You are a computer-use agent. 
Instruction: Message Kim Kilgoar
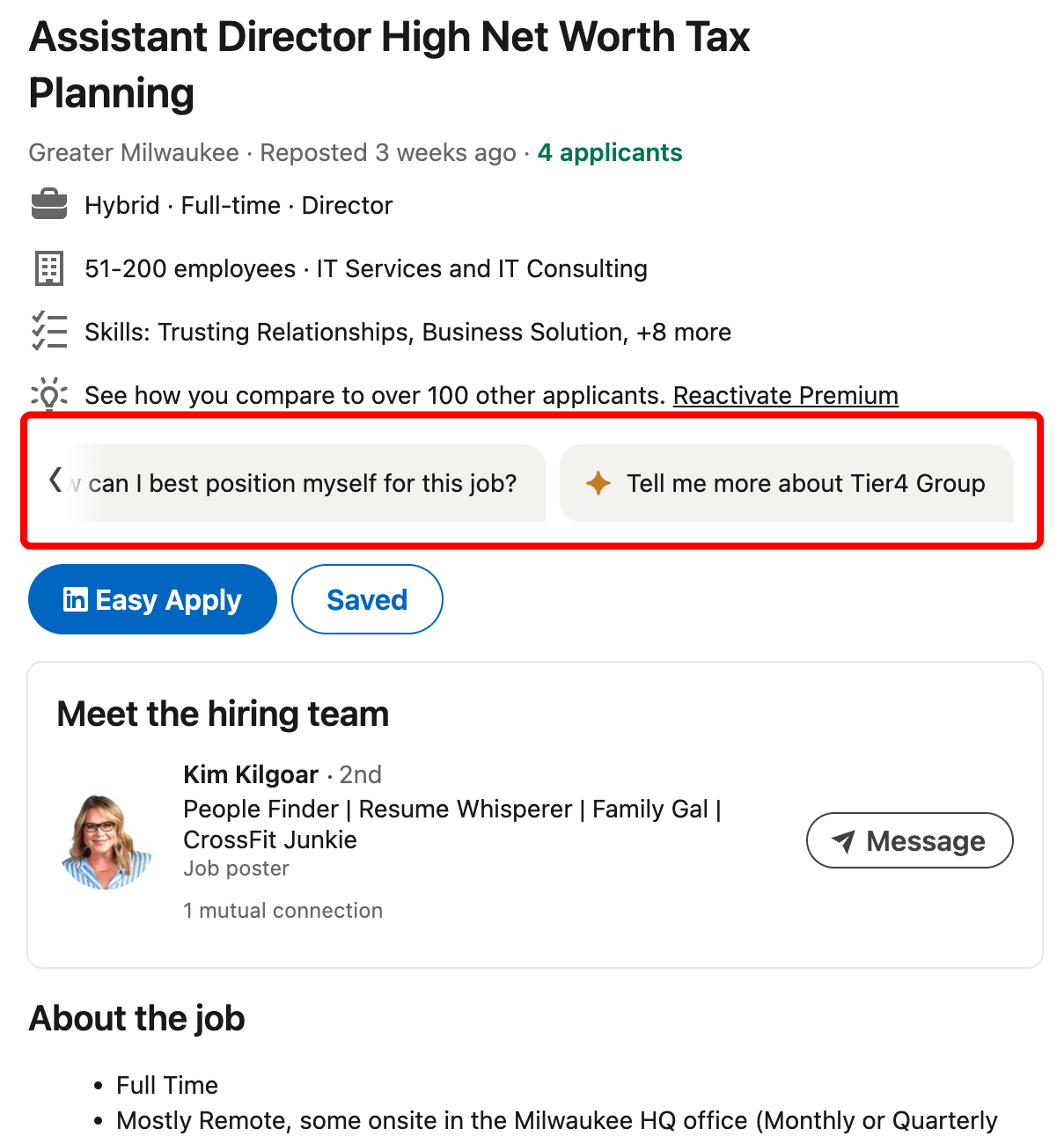909,840
